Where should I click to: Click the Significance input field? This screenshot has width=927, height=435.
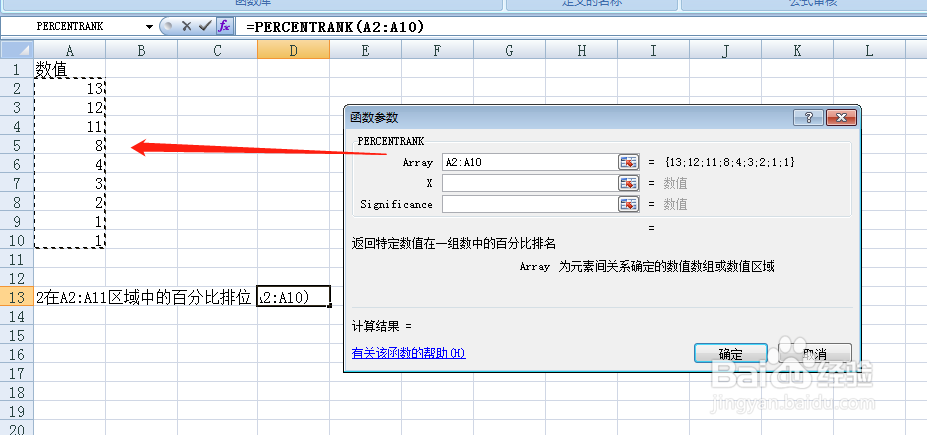pyautogui.click(x=529, y=204)
